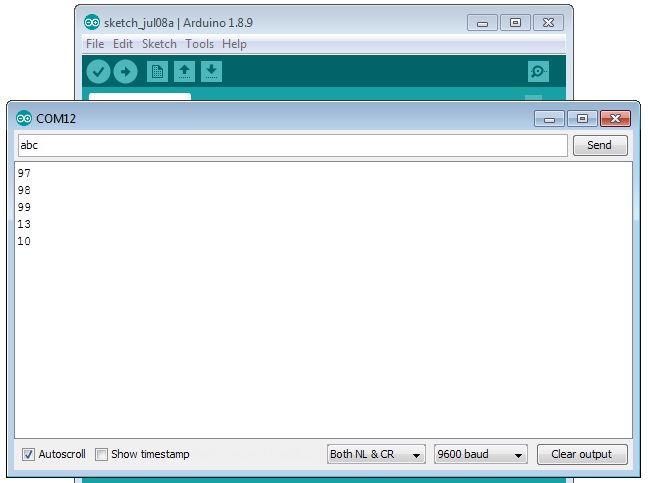Click the 'sketch_jul08a | Arduino 1.8.9' title text
The height and width of the screenshot is (483, 648).
(178, 23)
